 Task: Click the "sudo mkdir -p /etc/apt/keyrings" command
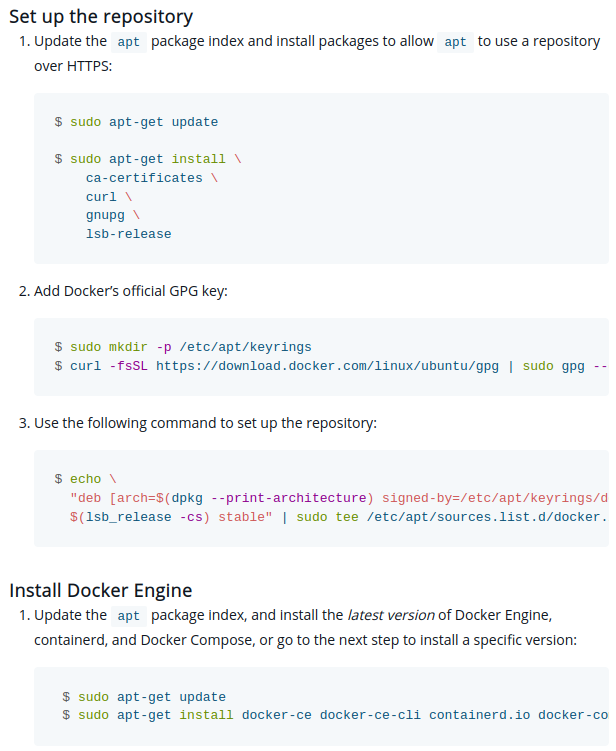coord(183,347)
